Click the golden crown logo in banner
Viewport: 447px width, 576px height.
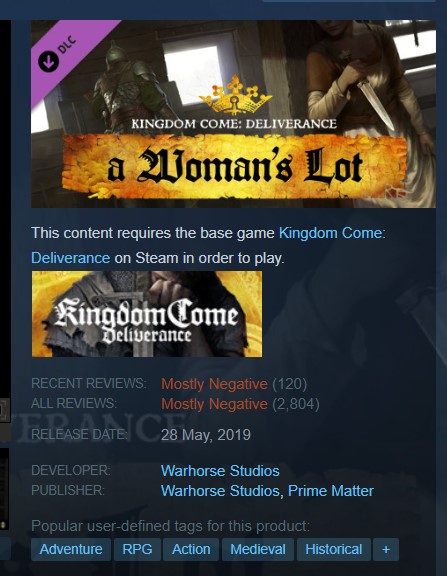pyautogui.click(x=235, y=95)
